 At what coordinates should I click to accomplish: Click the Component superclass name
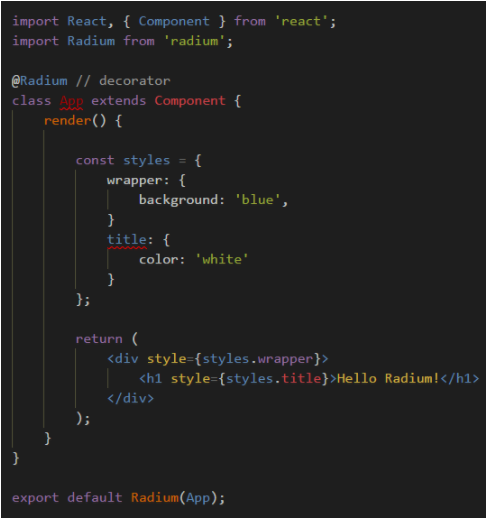[x=190, y=101]
